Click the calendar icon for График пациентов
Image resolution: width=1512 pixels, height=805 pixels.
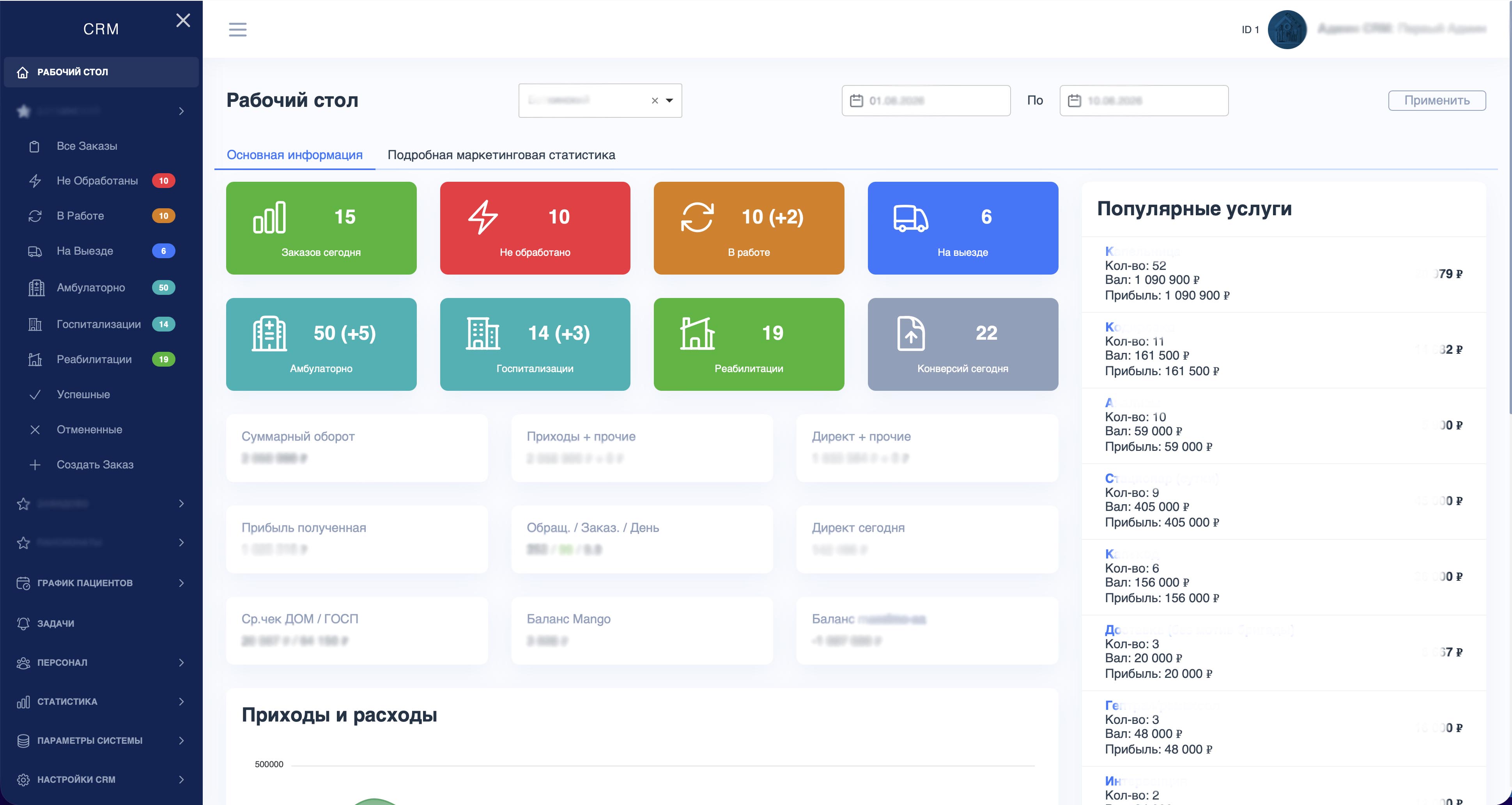(23, 583)
